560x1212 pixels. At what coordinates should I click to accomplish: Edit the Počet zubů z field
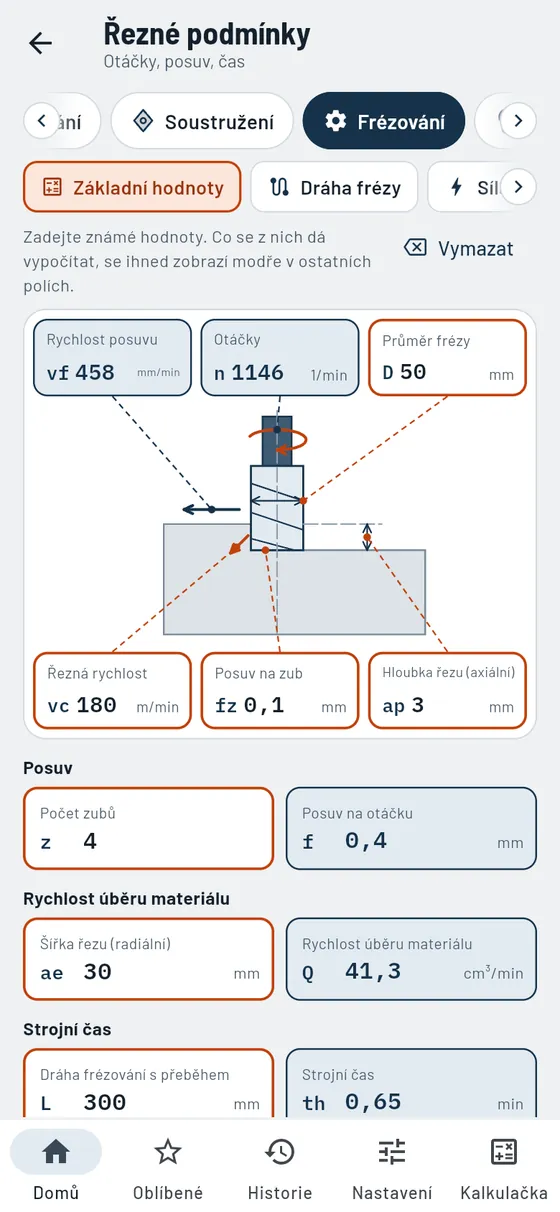pos(148,828)
